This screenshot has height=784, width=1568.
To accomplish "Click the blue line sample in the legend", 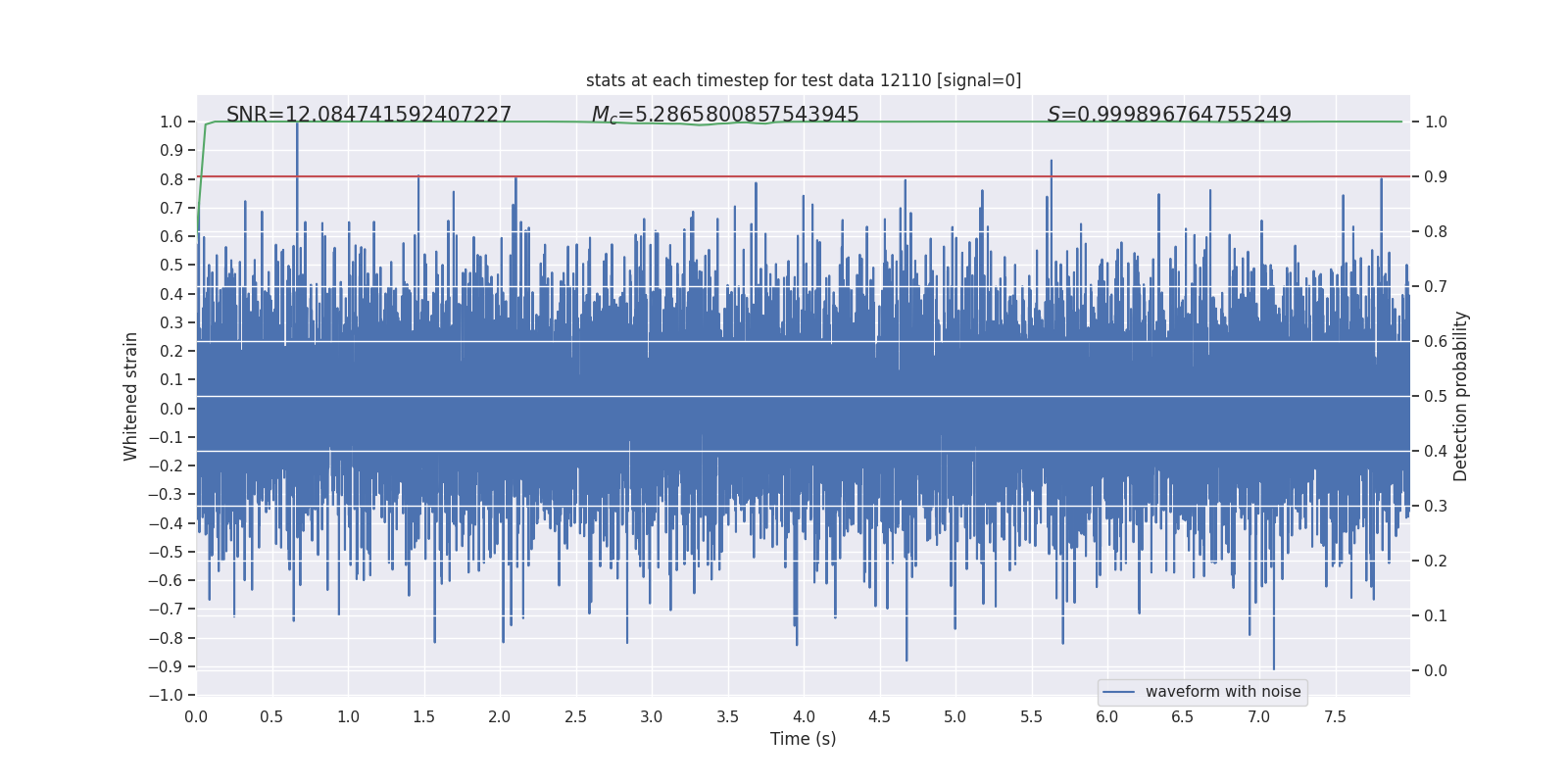I will [x=1119, y=692].
